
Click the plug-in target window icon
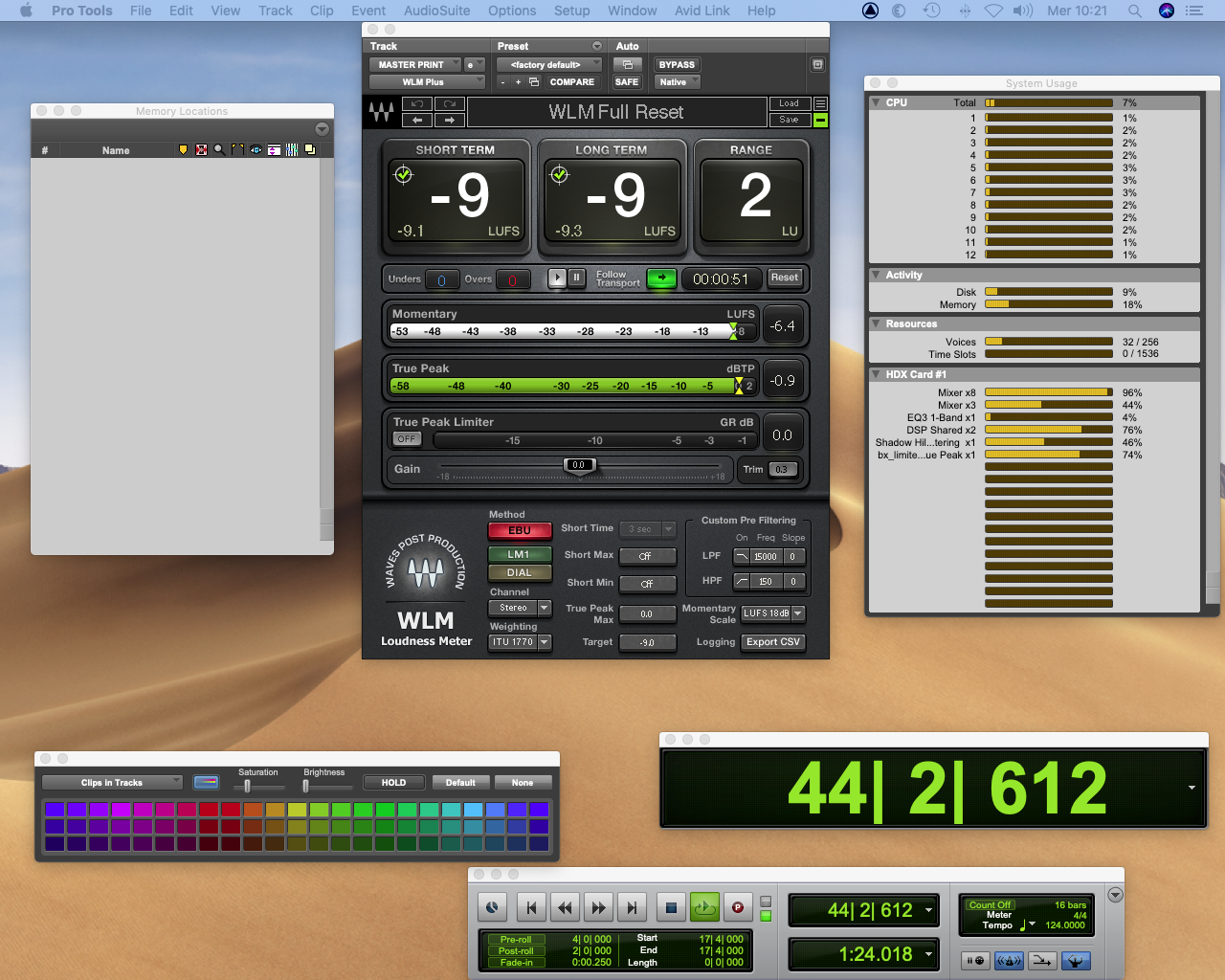pyautogui.click(x=817, y=64)
